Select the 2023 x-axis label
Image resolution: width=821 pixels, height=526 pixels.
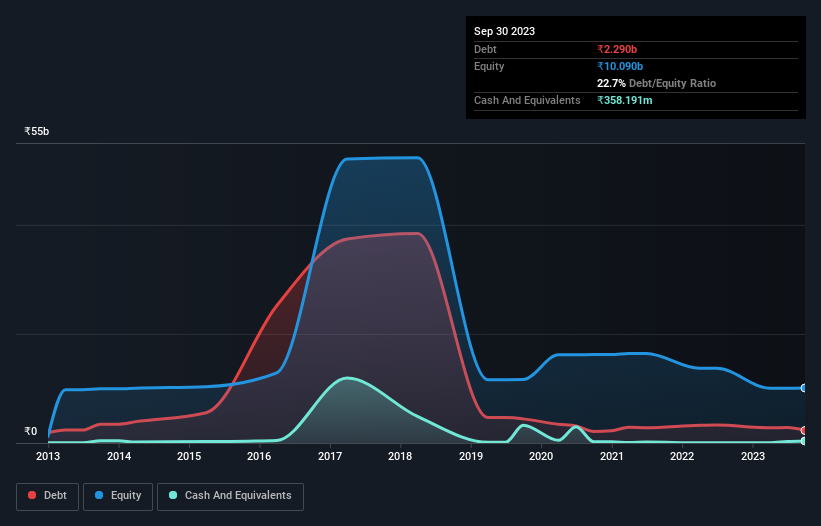pyautogui.click(x=753, y=456)
